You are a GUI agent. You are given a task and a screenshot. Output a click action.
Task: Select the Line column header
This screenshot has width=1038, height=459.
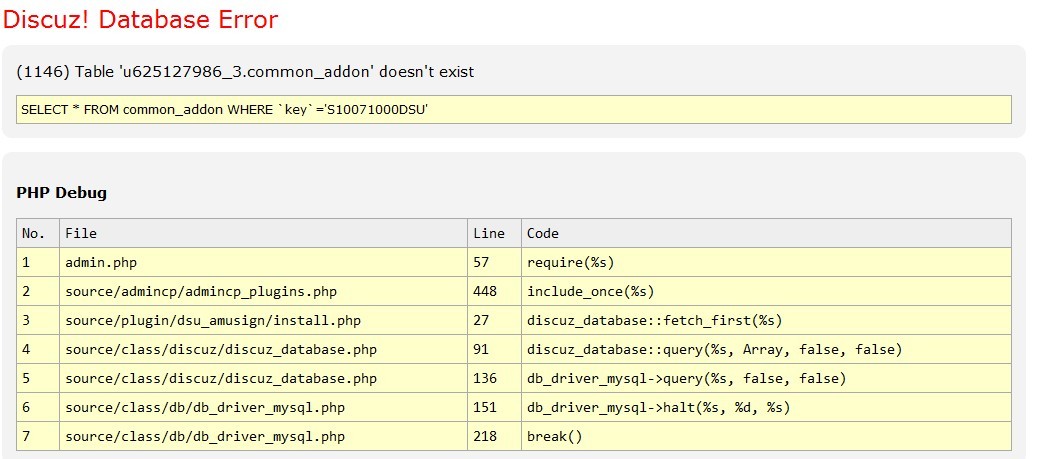tap(489, 233)
